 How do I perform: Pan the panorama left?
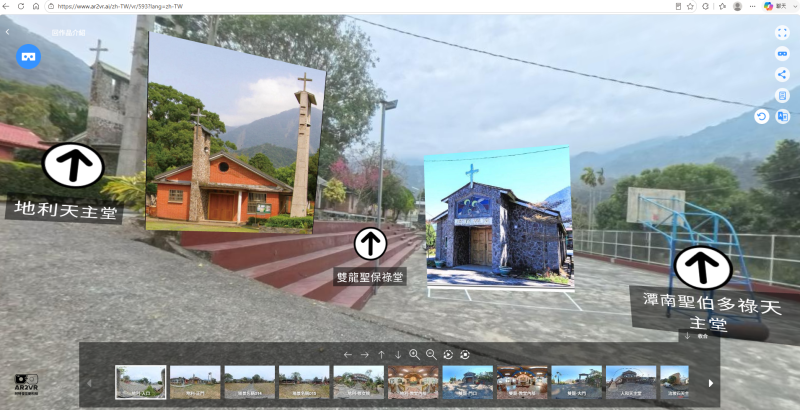tap(347, 355)
